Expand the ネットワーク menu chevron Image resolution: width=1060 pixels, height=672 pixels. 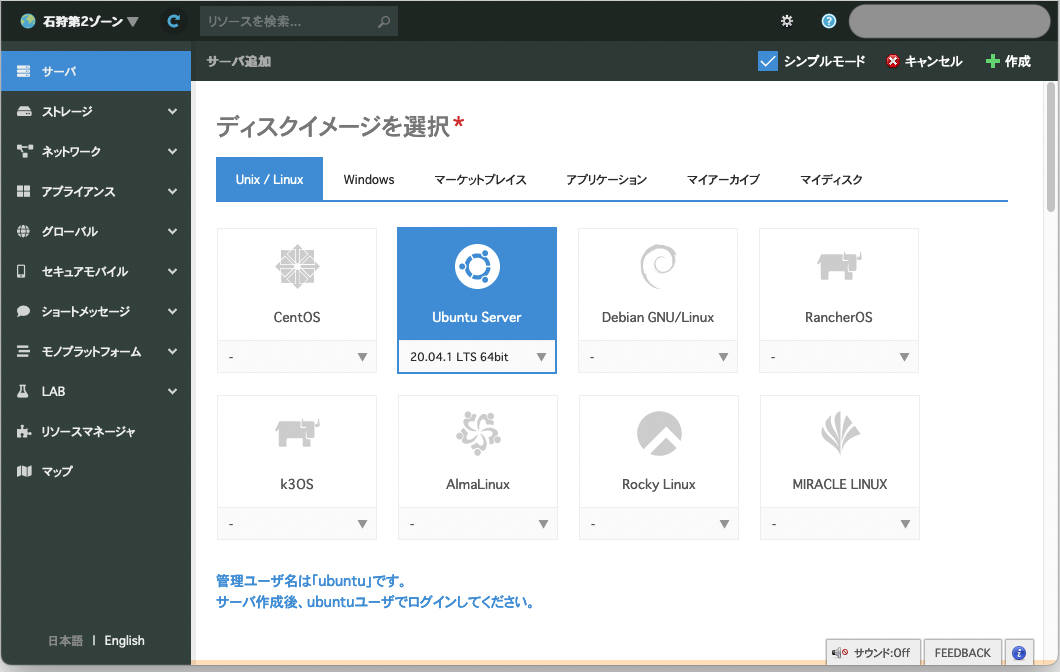click(173, 151)
